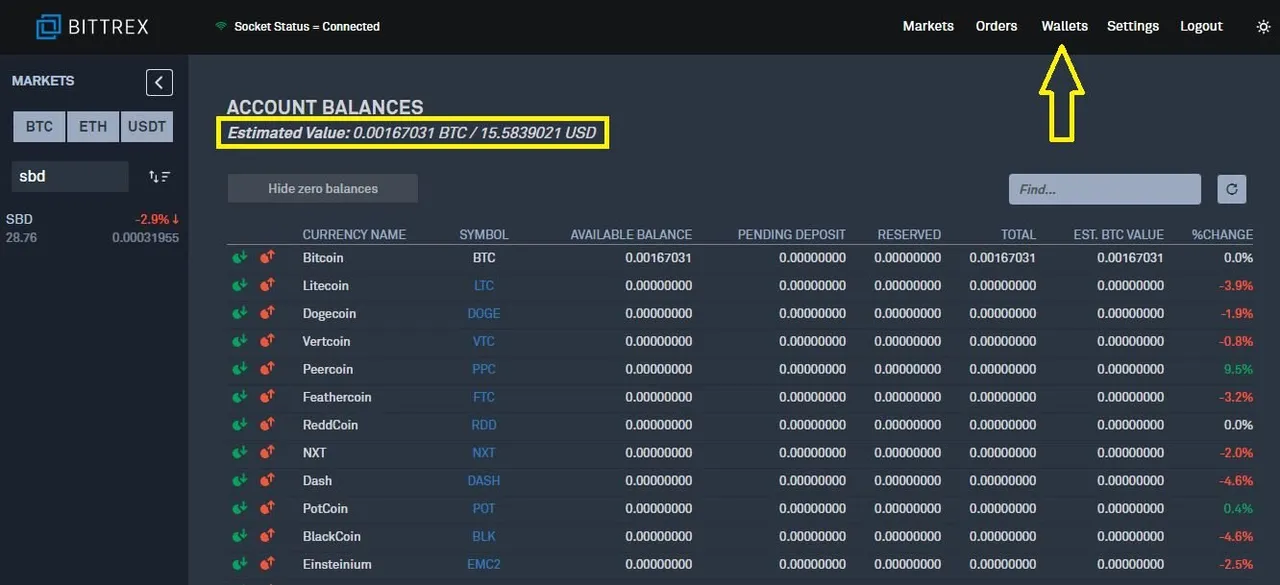Click the Litecoin withdraw icon
Viewport: 1280px width, 585px height.
[x=267, y=285]
